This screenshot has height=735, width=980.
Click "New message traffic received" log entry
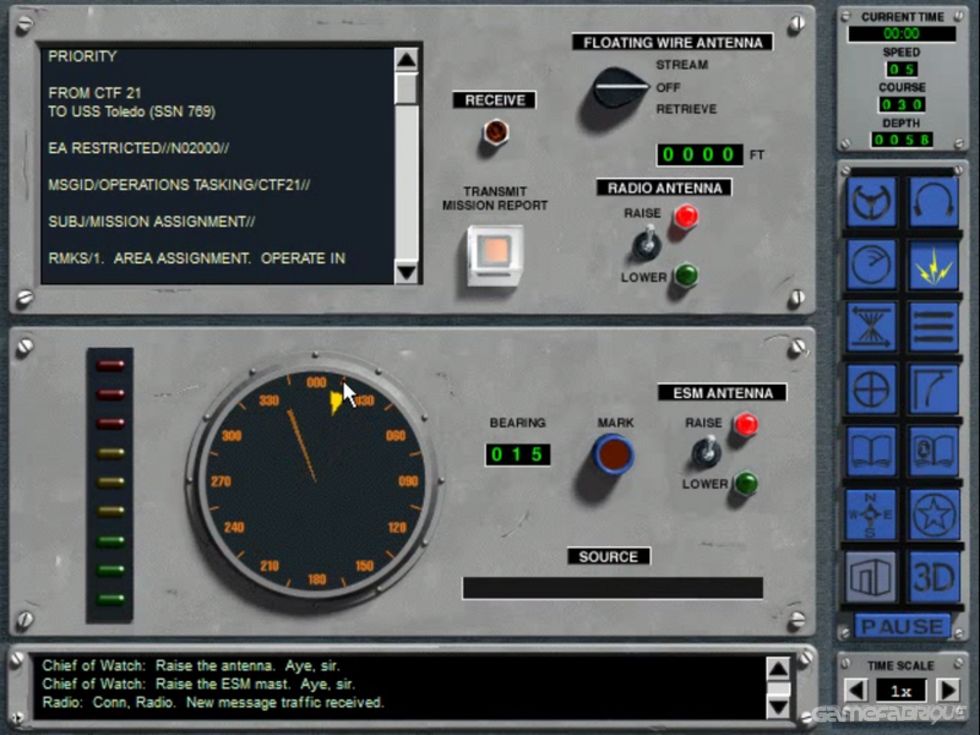pos(285,702)
